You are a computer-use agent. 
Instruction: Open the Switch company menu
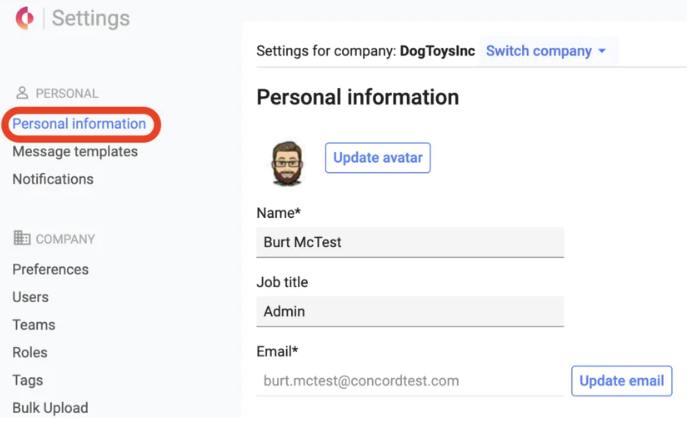[538, 51]
